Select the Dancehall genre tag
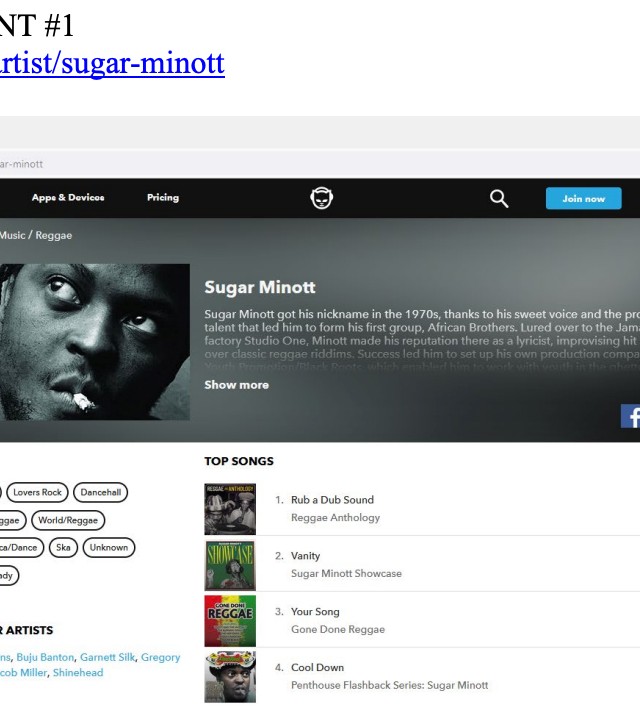The image size is (640, 724). [x=100, y=492]
